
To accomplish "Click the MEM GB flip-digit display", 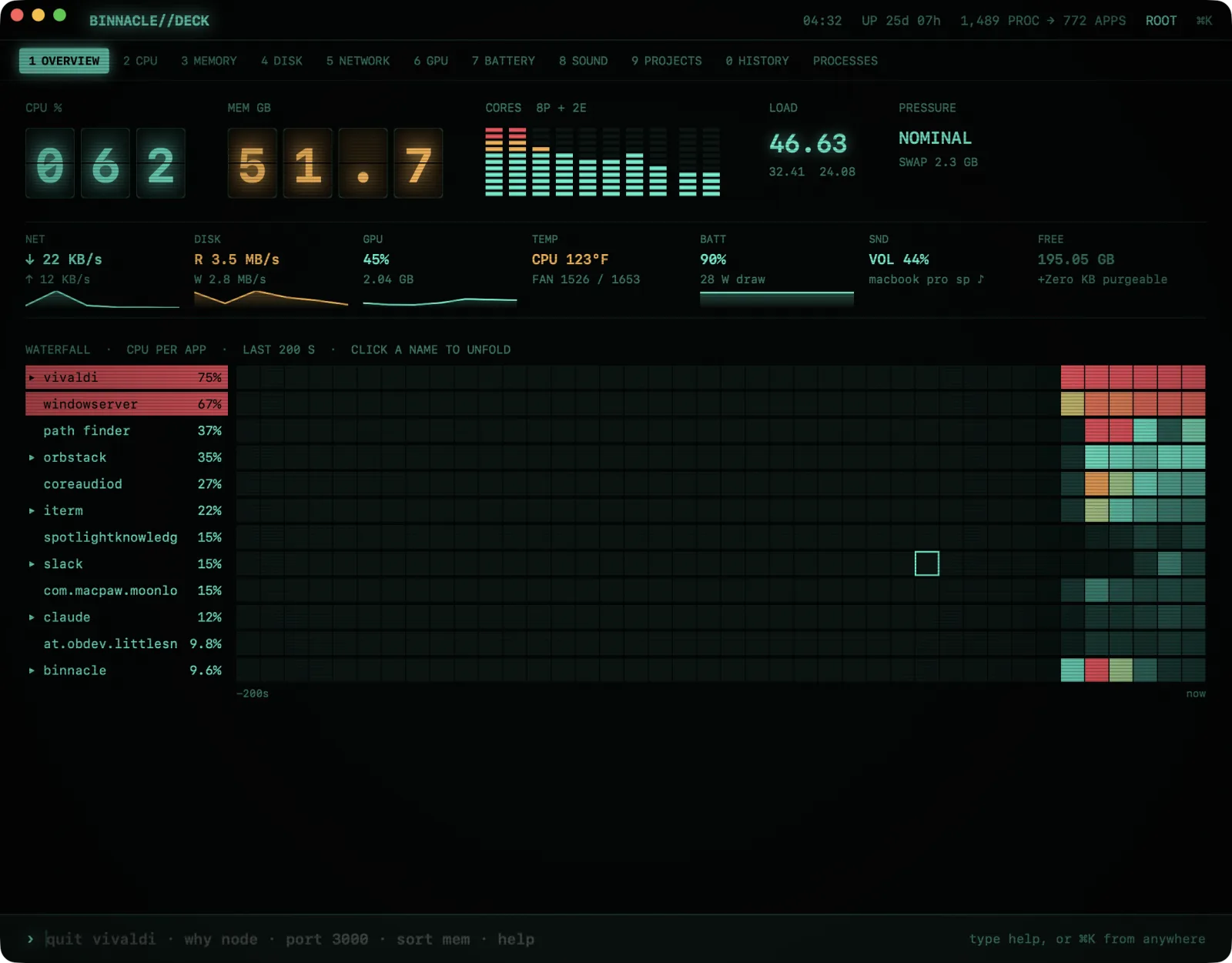I will (335, 163).
